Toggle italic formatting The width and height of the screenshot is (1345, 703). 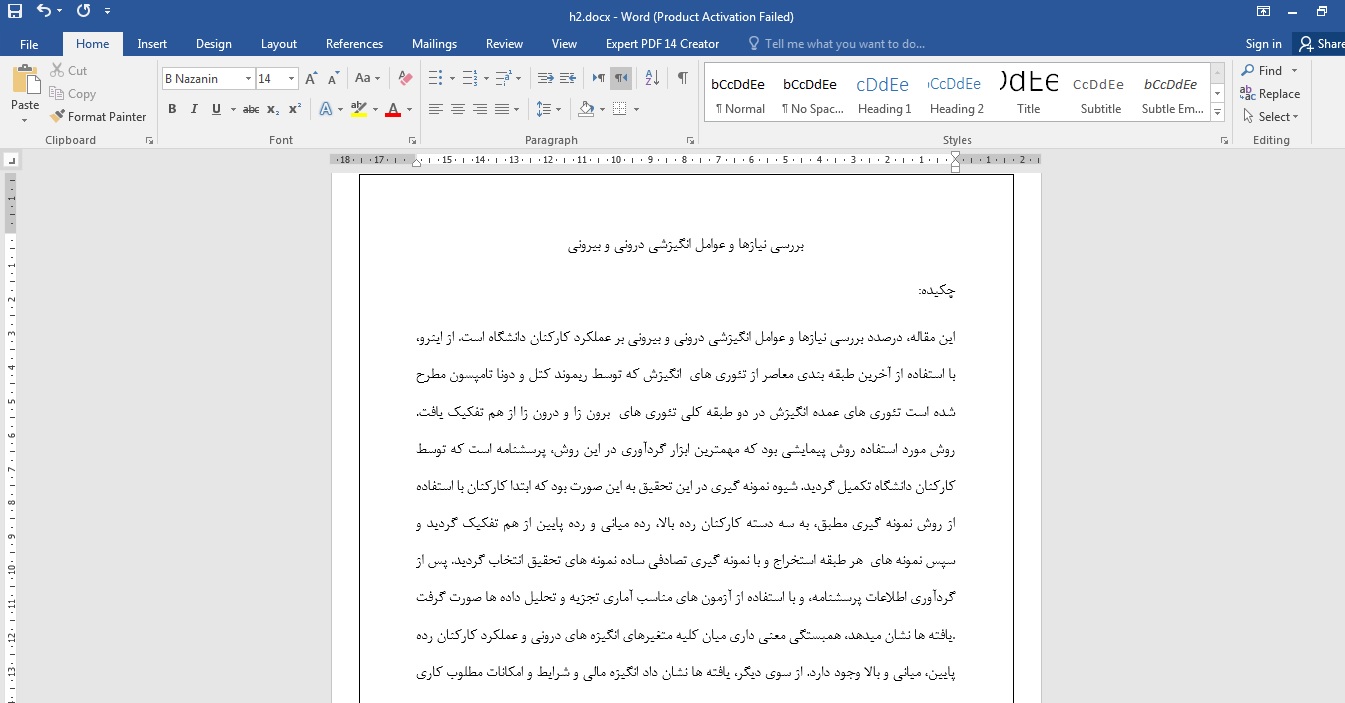pyautogui.click(x=194, y=109)
